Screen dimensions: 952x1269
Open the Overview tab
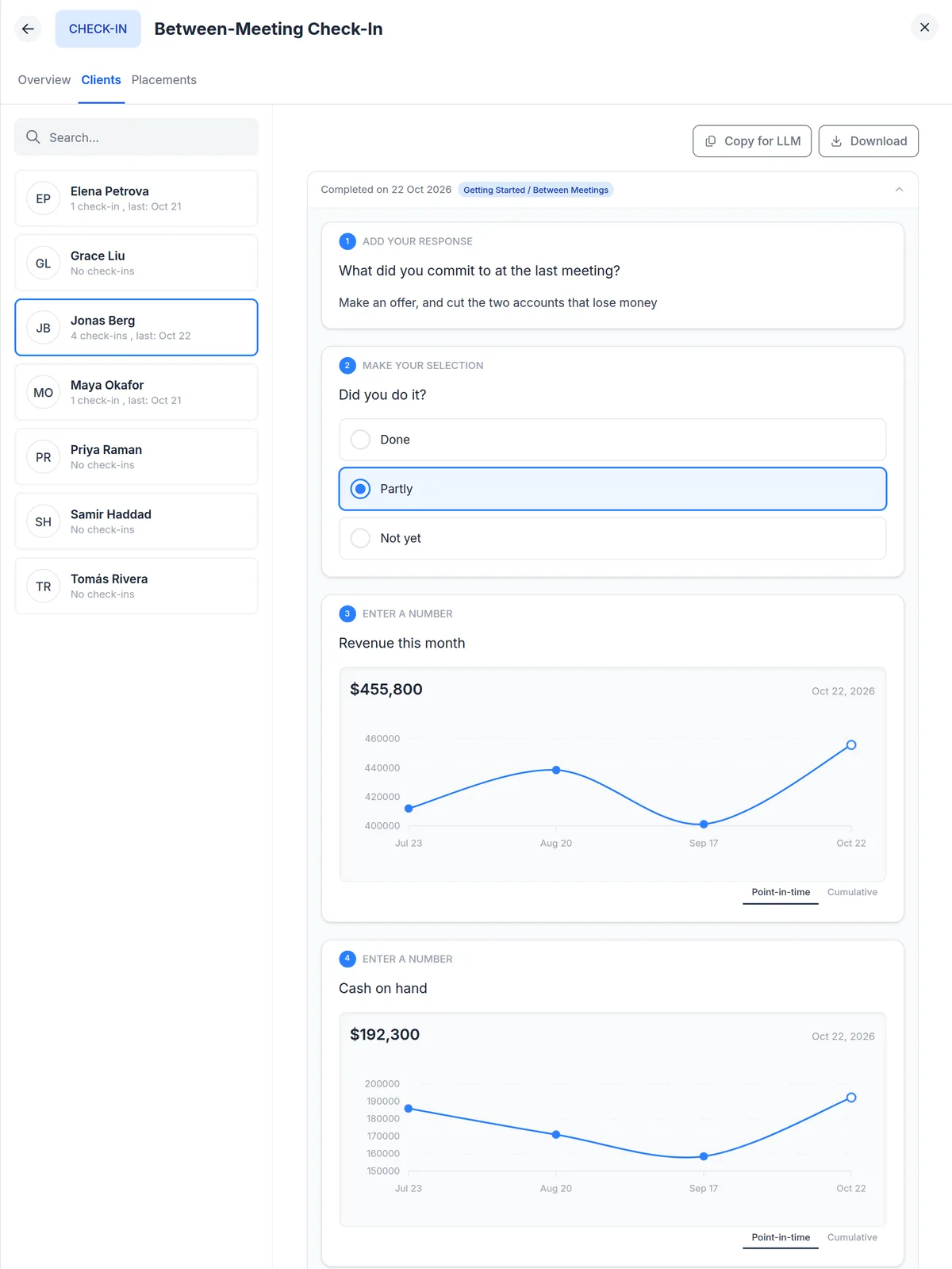tap(44, 80)
